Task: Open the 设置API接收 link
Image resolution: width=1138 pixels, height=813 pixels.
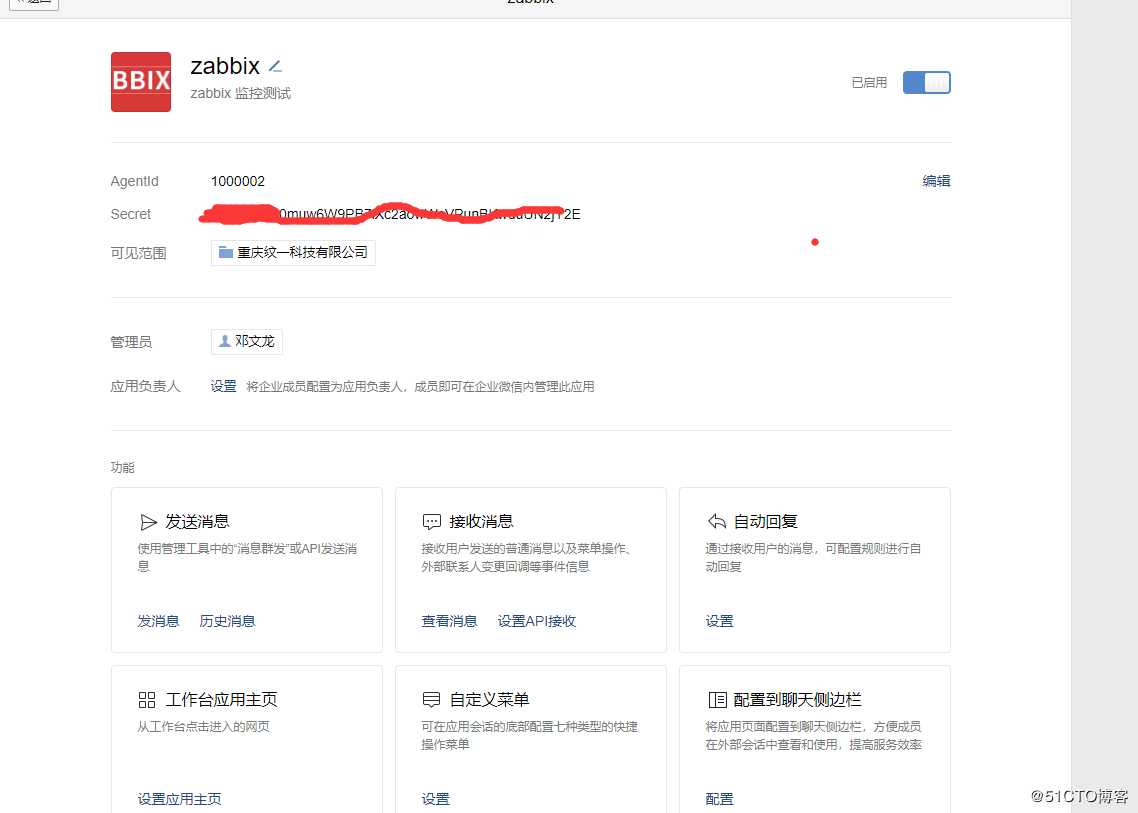Action: point(536,621)
